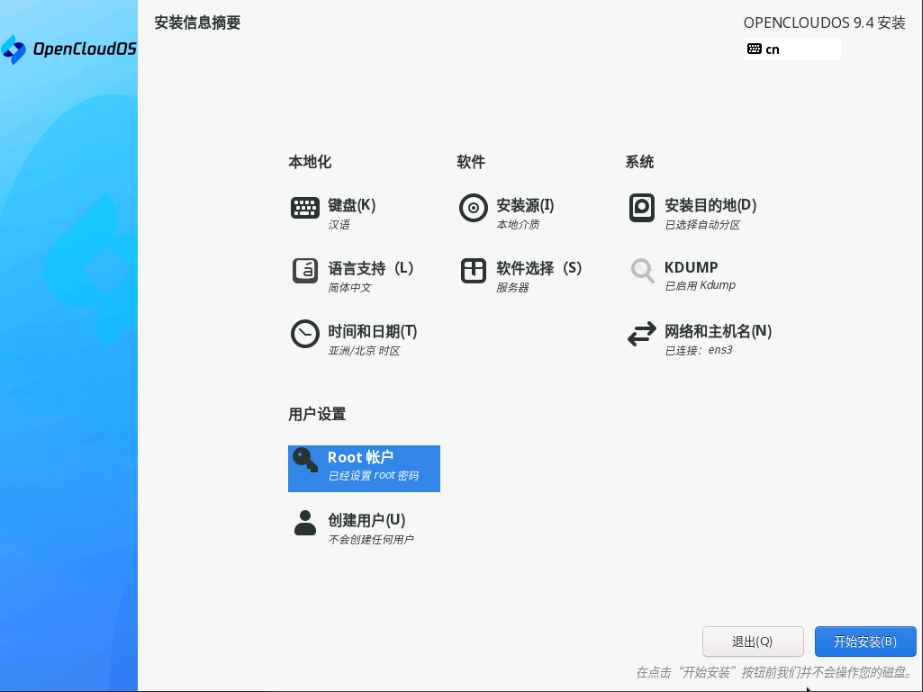Click the 已连接：ens3 status text
The image size is (923, 692).
tap(699, 350)
